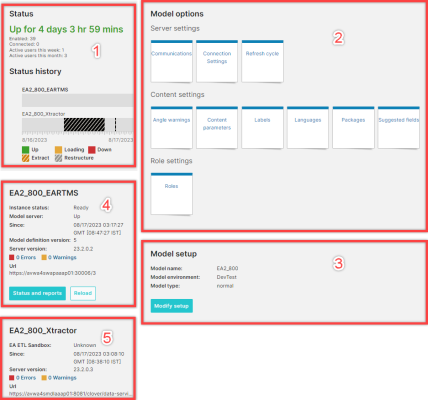
Task: Open the Suggested fields tile
Action: coord(399,128)
